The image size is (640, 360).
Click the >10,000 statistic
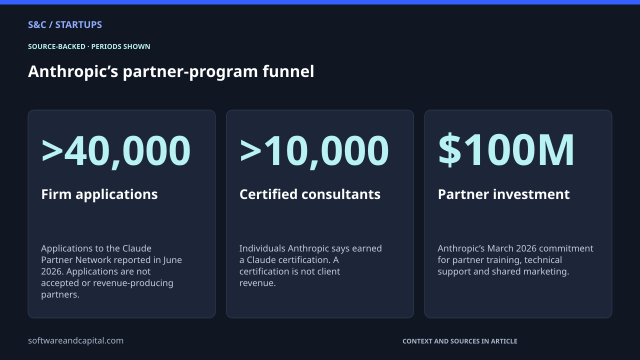pos(314,151)
